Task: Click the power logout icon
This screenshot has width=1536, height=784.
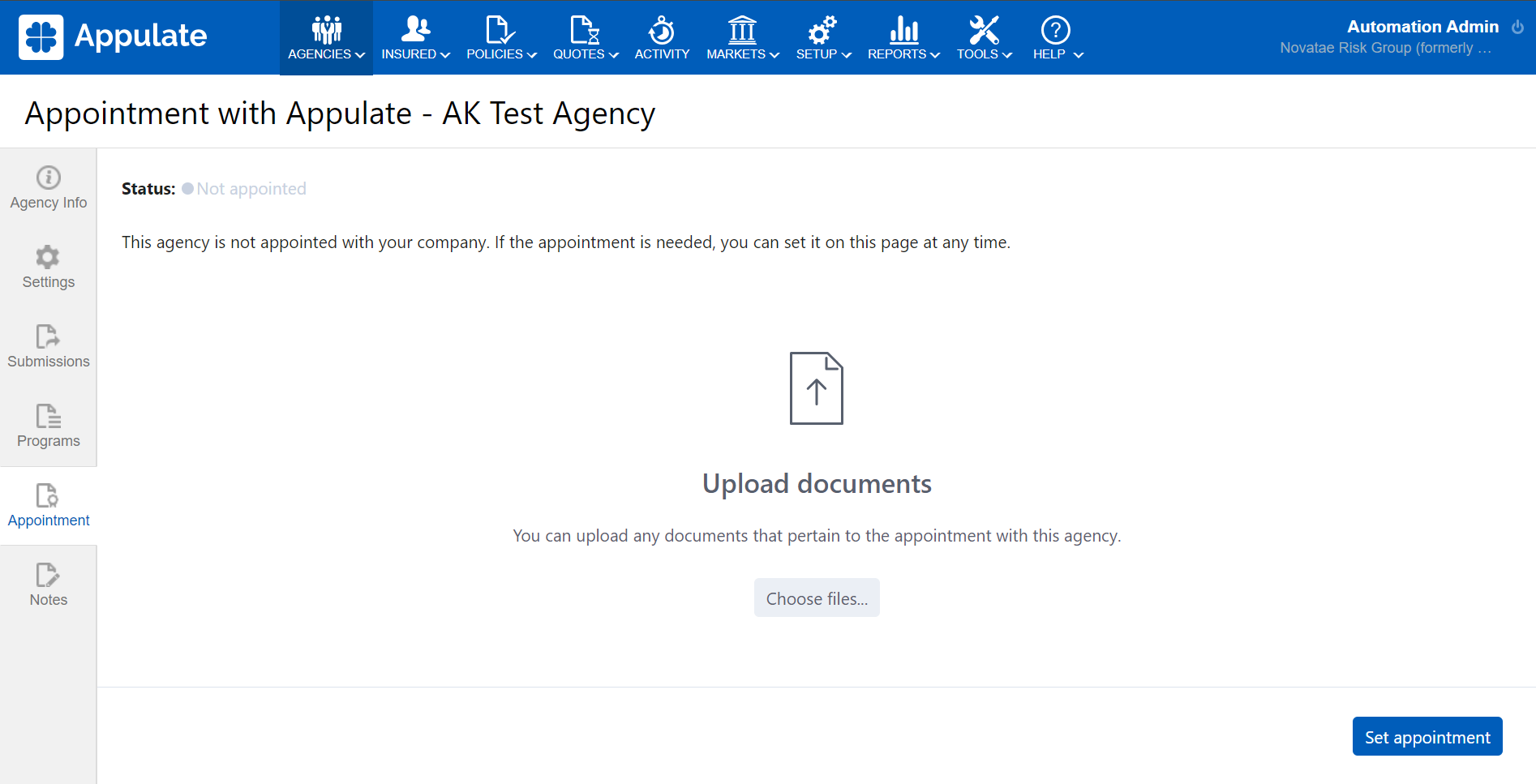Action: [x=1517, y=27]
